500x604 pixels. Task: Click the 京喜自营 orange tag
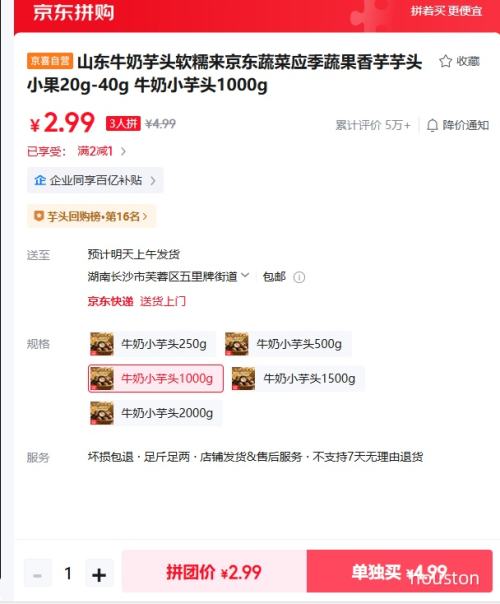[50, 61]
